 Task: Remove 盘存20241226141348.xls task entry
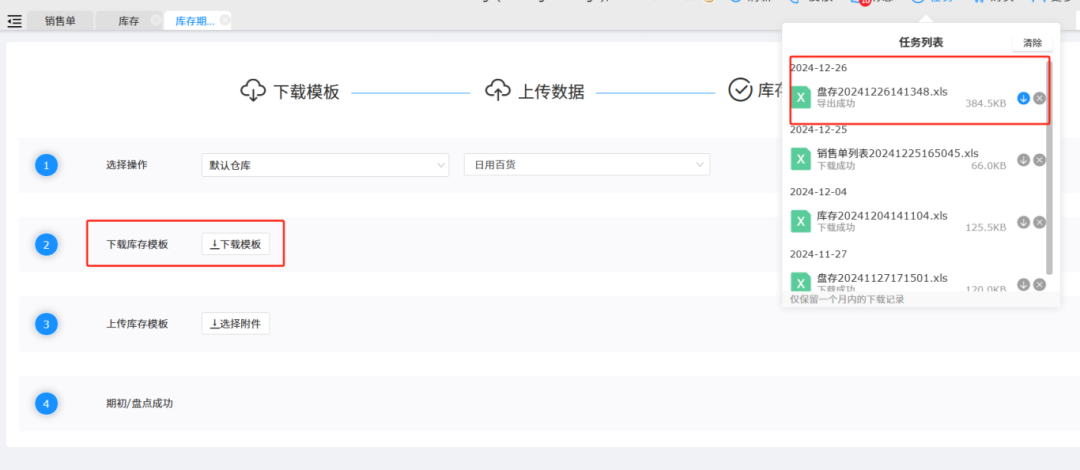[1039, 98]
